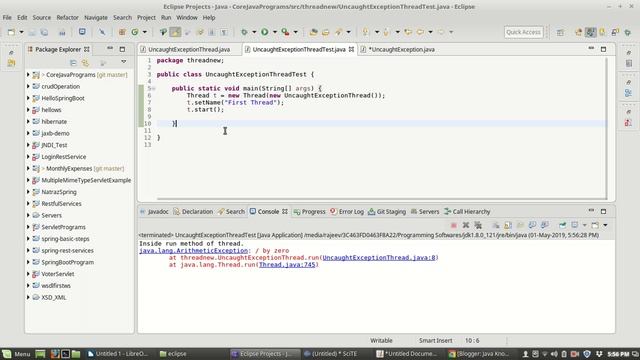Switch to LibreOffice Untitled 1 taskbar item
The image size is (640, 360).
tap(118, 354)
